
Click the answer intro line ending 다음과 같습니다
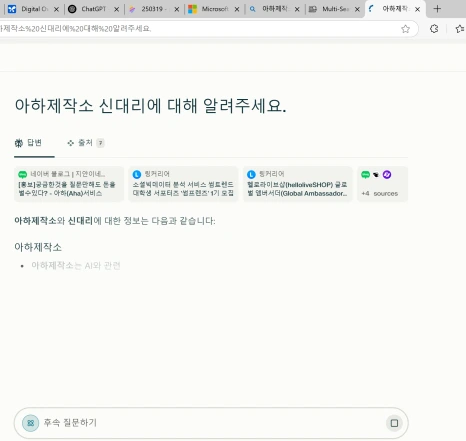tap(115, 221)
